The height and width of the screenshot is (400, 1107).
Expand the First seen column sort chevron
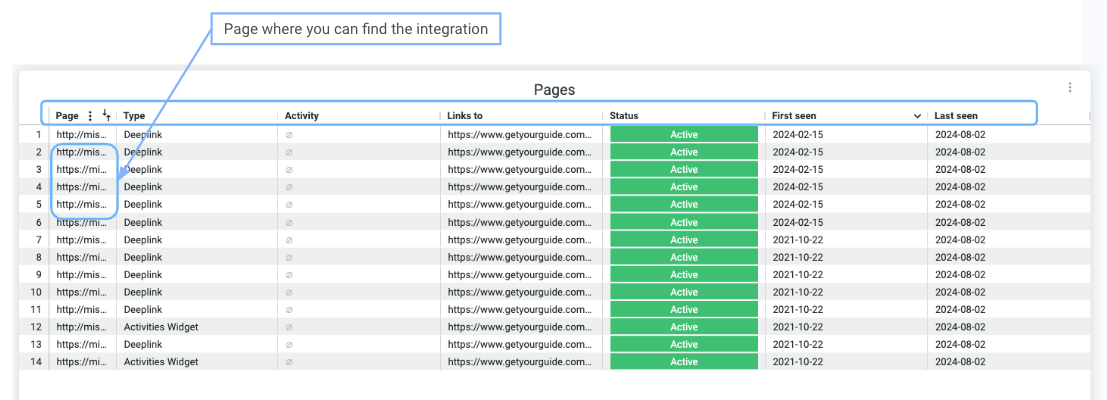917,116
